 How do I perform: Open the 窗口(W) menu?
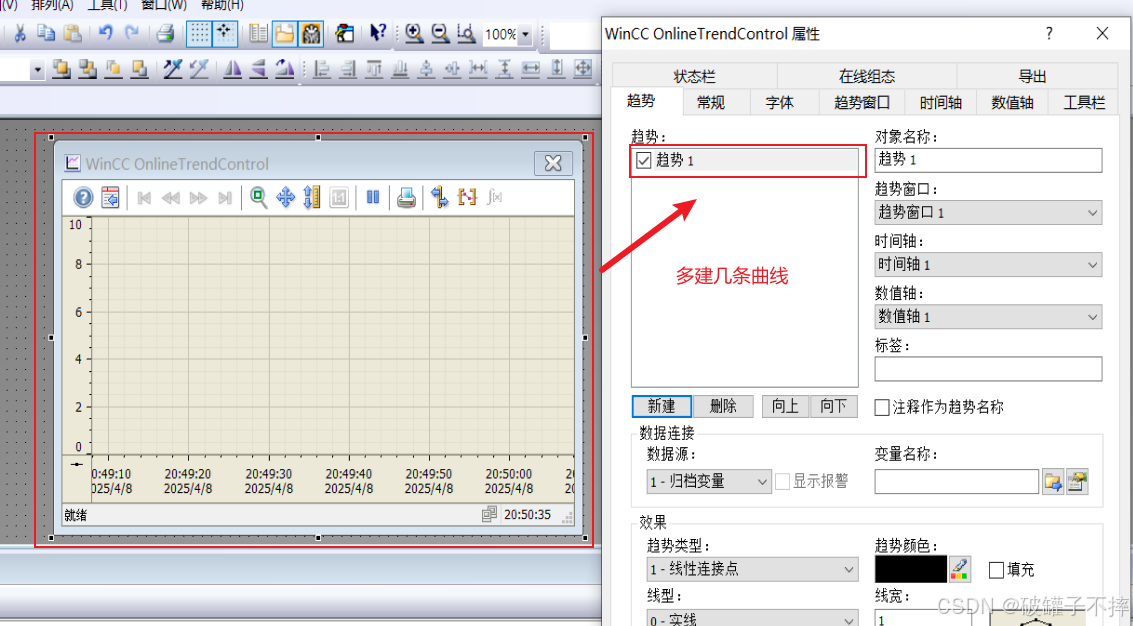point(163,5)
